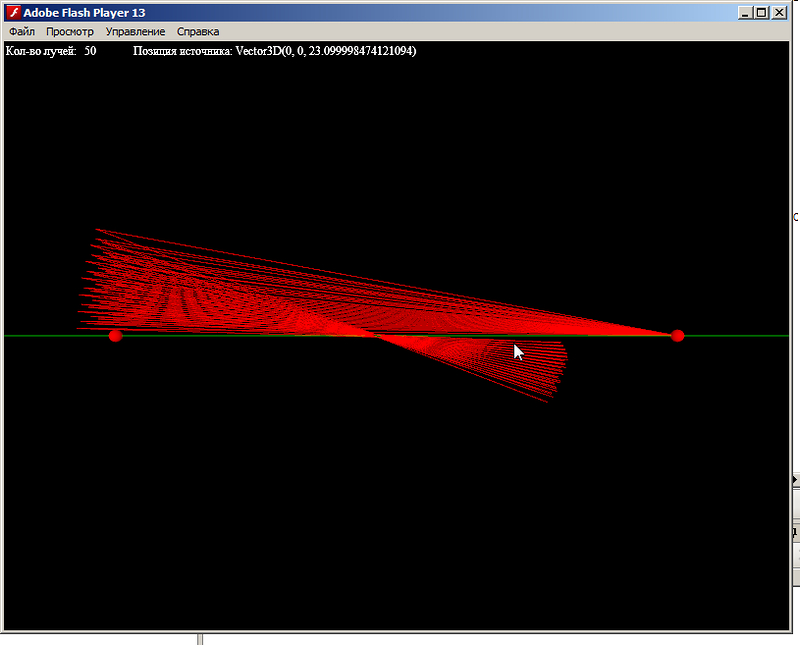Click the ray count value 50

[90, 51]
